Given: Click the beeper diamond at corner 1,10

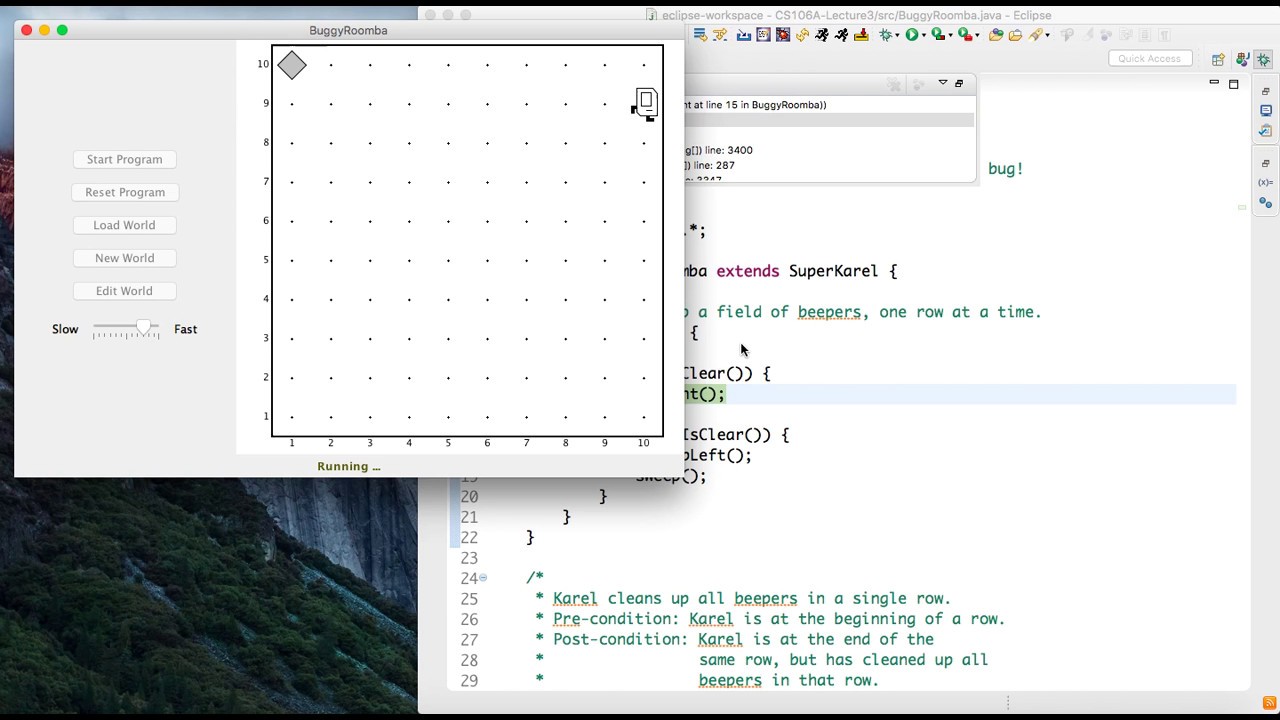Looking at the screenshot, I should tap(292, 65).
